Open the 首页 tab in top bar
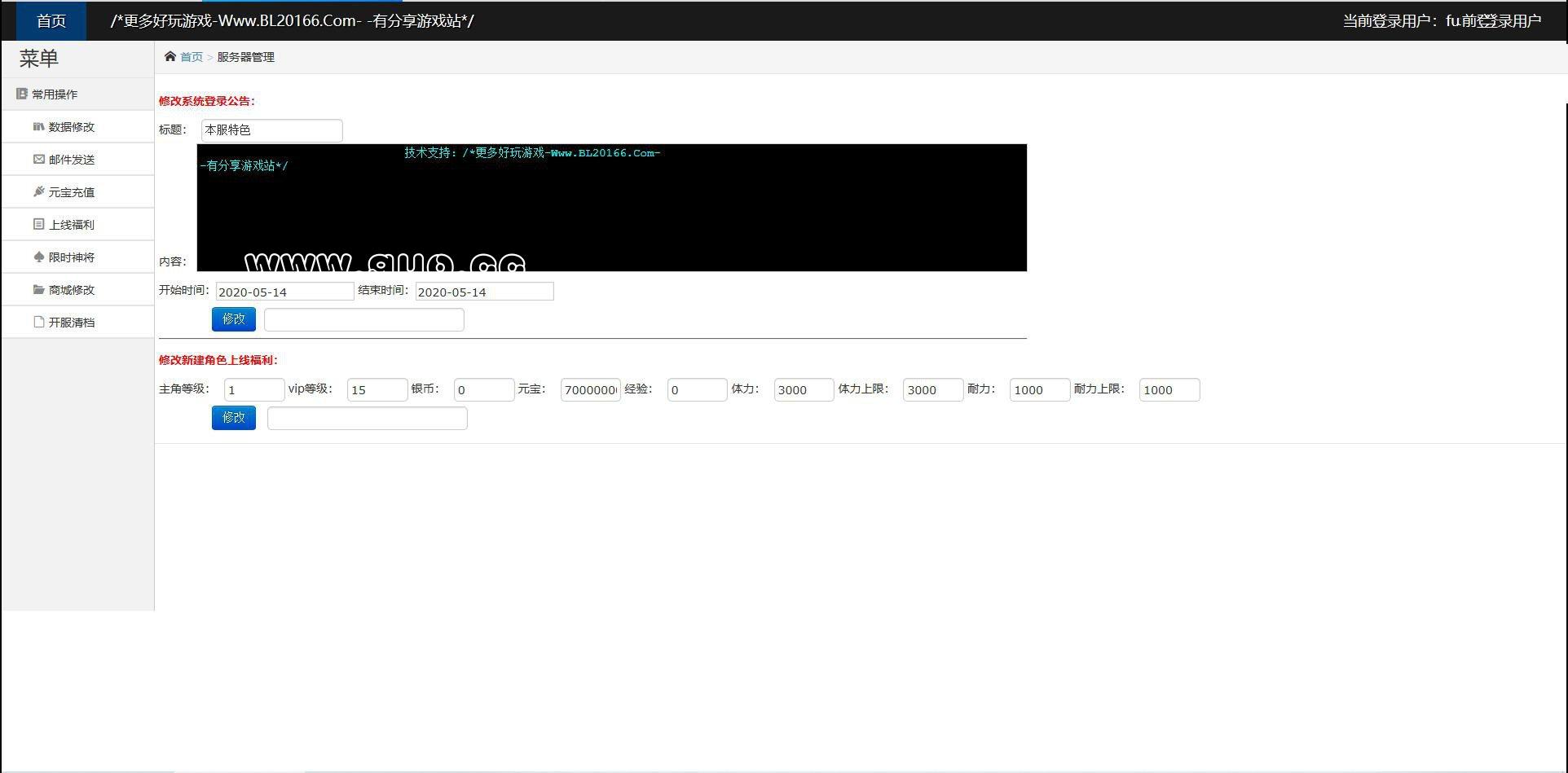The image size is (1568, 773). (x=51, y=21)
